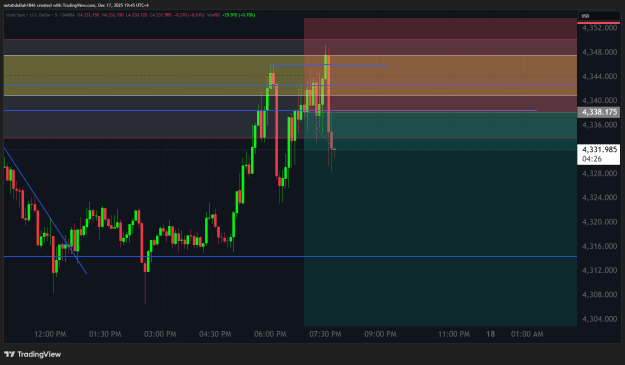
Task: Click the 4,304.000 price axis label
Action: (599, 319)
